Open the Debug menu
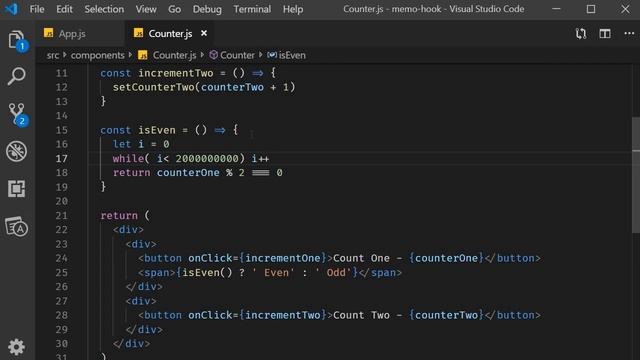 [207, 9]
